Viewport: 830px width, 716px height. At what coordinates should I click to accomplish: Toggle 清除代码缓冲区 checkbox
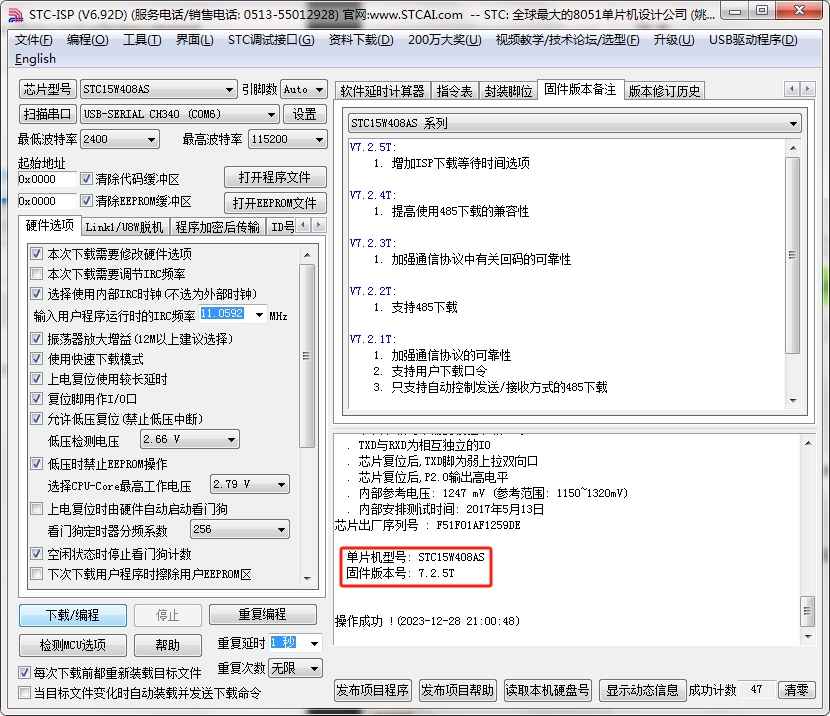pos(86,179)
